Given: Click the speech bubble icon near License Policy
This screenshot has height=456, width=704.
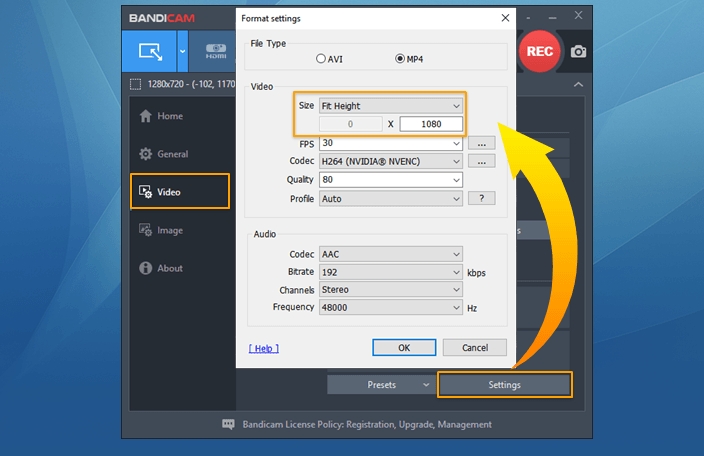Looking at the screenshot, I should (x=228, y=424).
